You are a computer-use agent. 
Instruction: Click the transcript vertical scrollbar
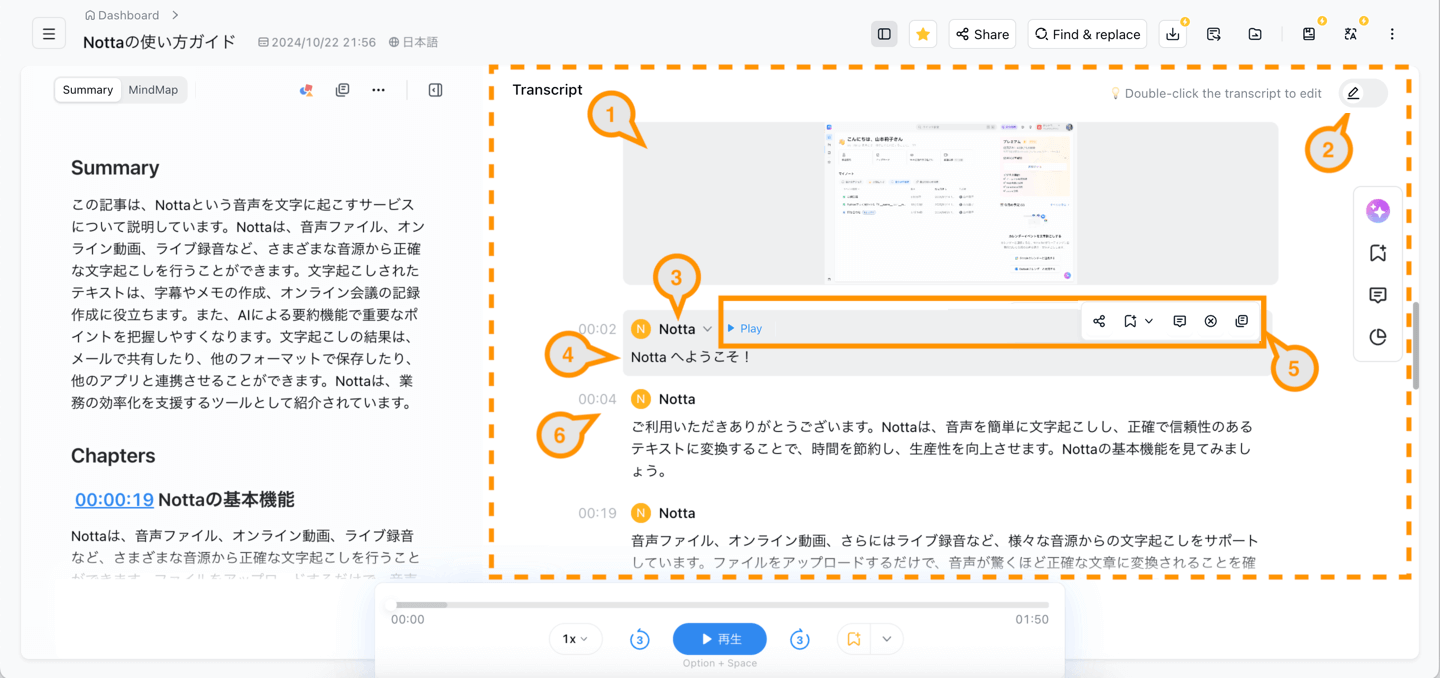(1415, 345)
